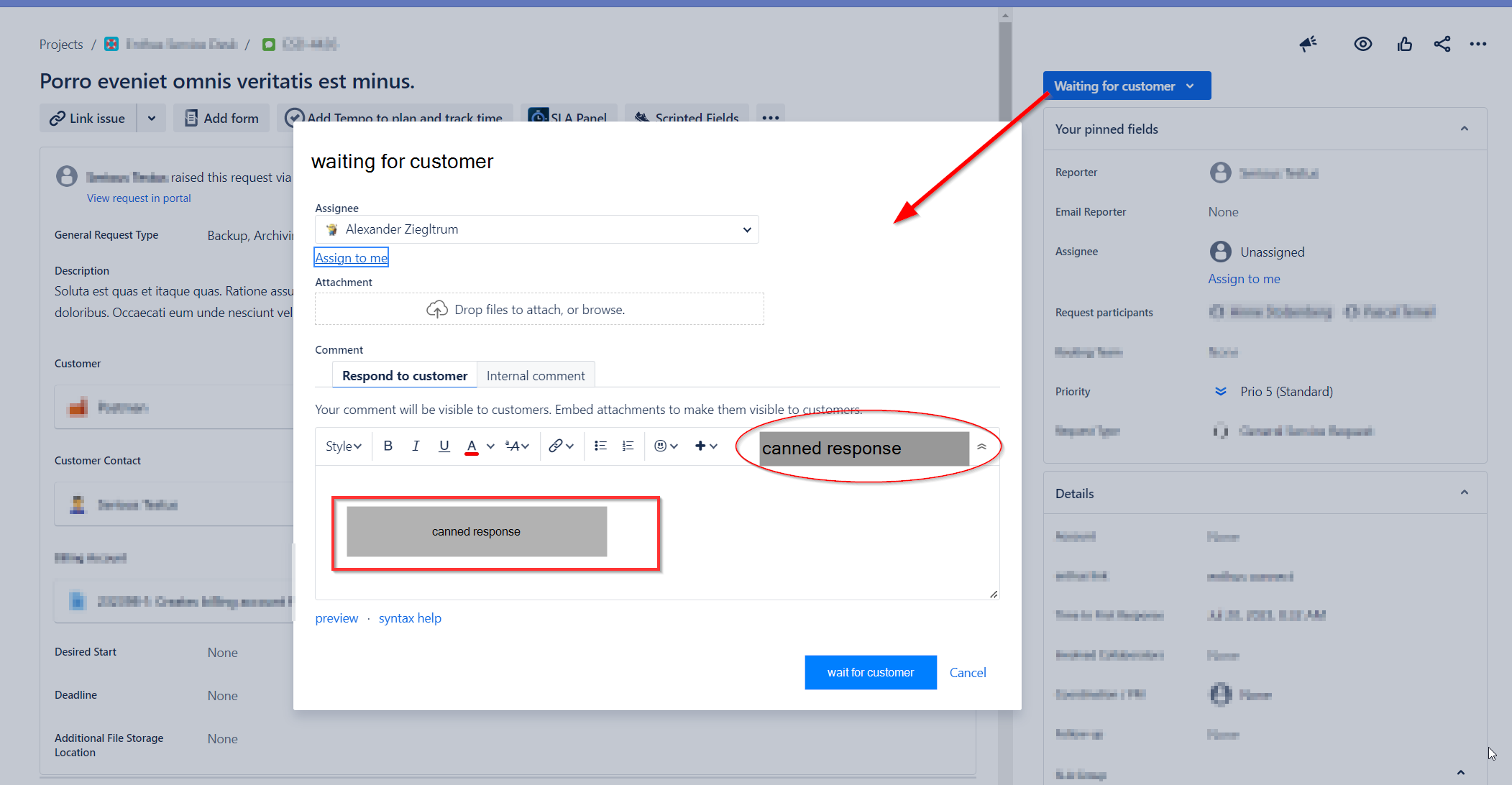Viewport: 1512px width, 785px height.
Task: Open the Style dropdown
Action: point(343,446)
